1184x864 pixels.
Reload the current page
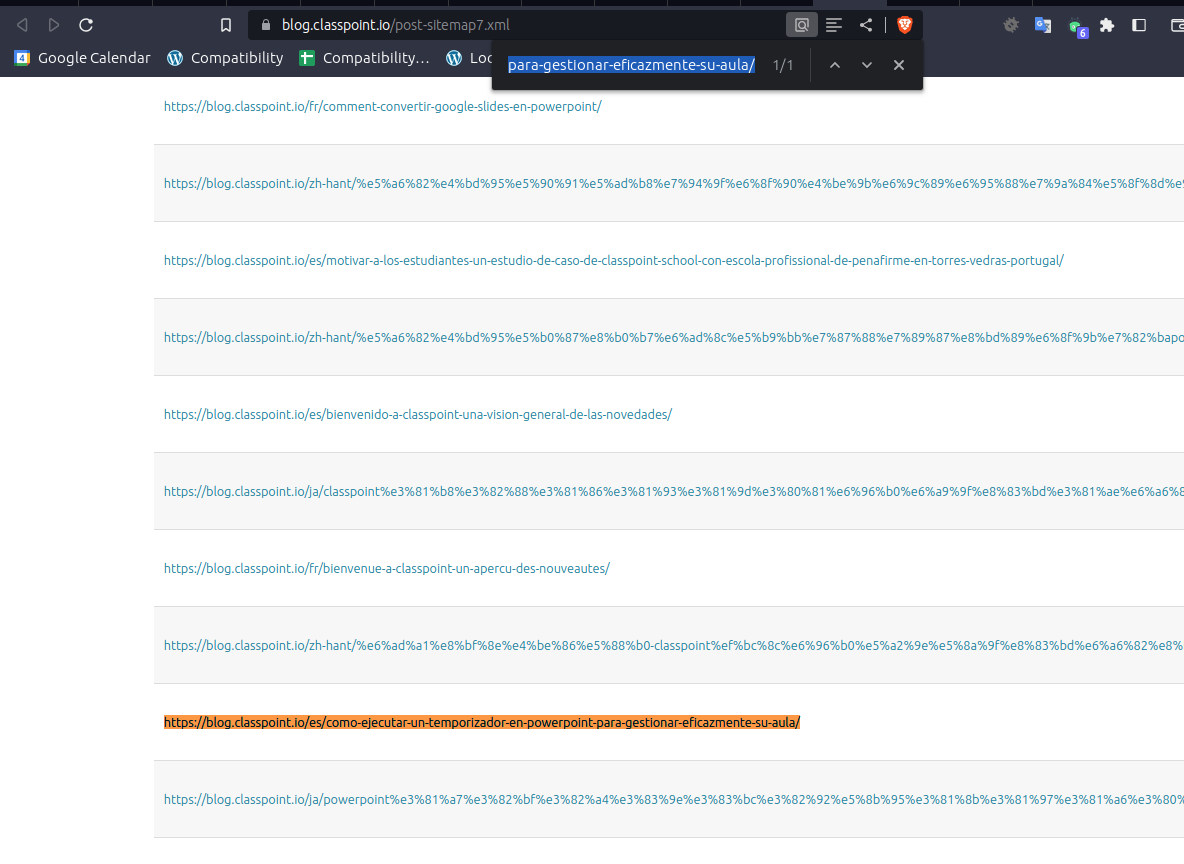point(86,25)
